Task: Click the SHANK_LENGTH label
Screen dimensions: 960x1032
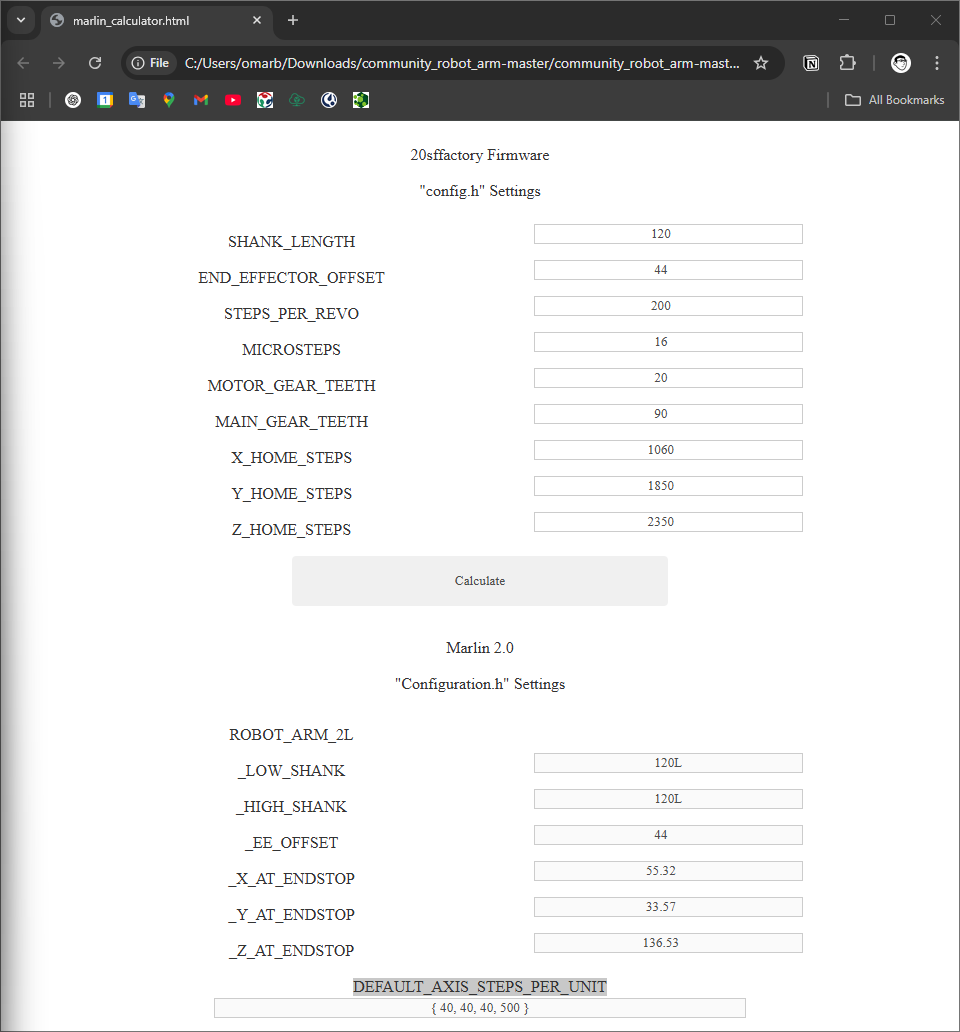Action: (x=291, y=242)
